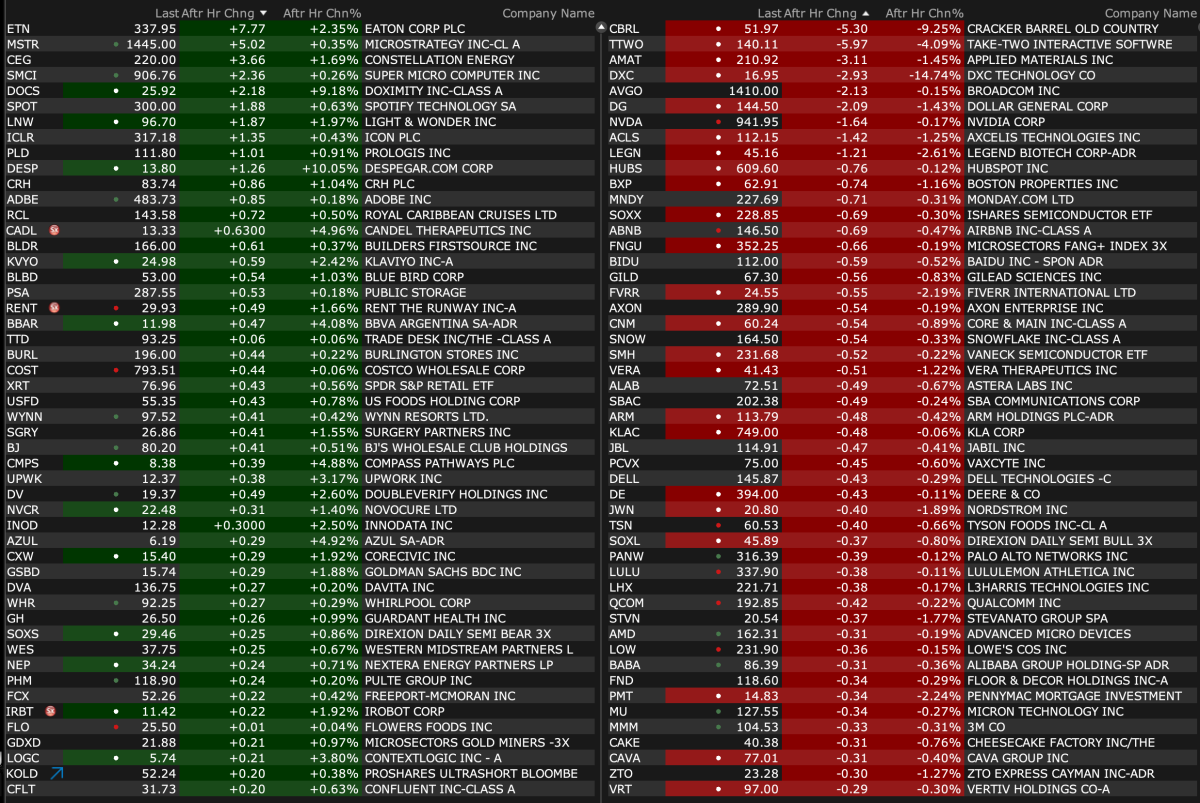
Task: Click the Company Name header in losers table
Action: (1150, 13)
